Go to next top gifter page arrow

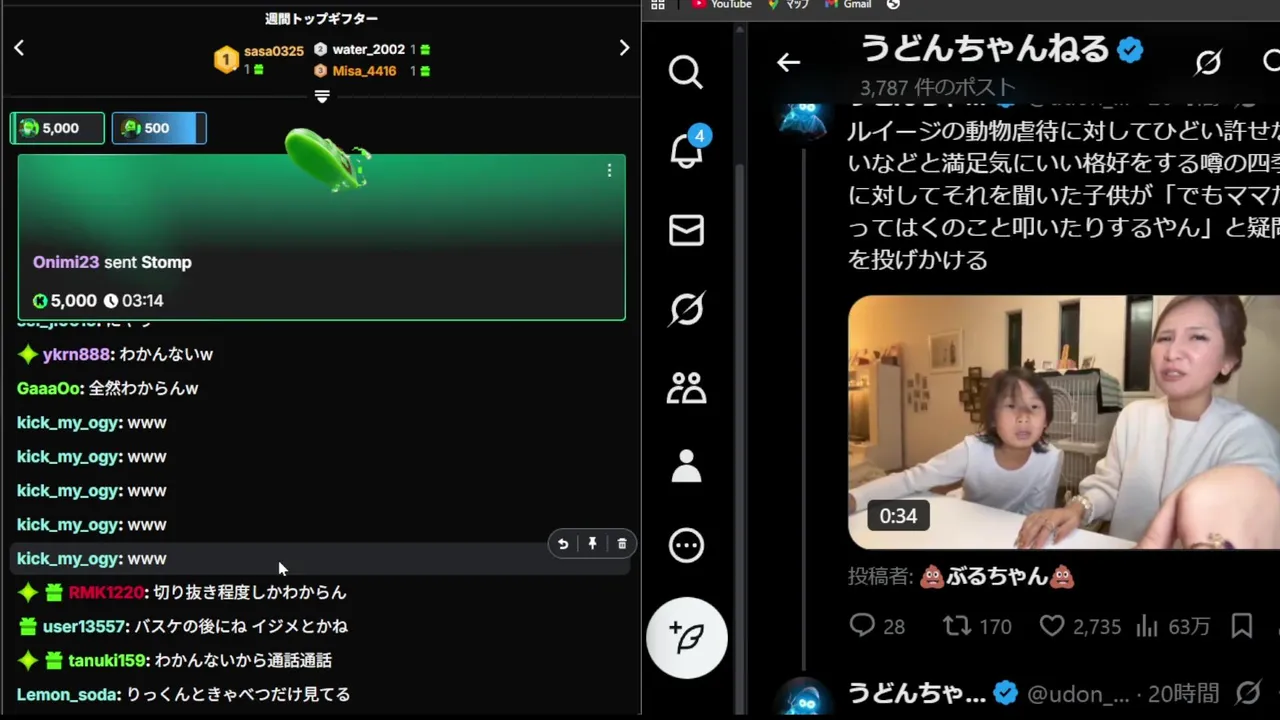point(624,47)
